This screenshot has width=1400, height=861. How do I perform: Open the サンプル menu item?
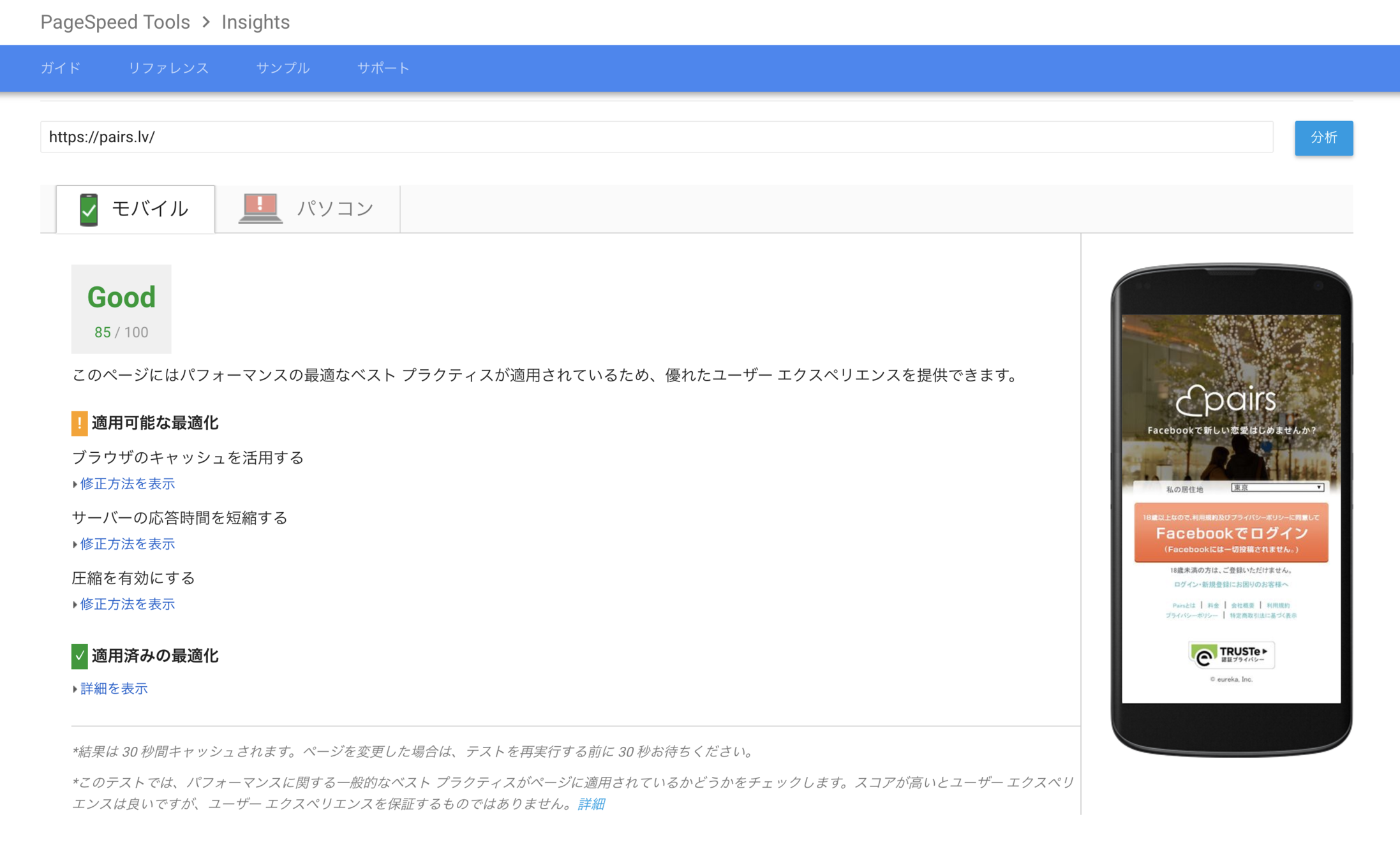283,68
